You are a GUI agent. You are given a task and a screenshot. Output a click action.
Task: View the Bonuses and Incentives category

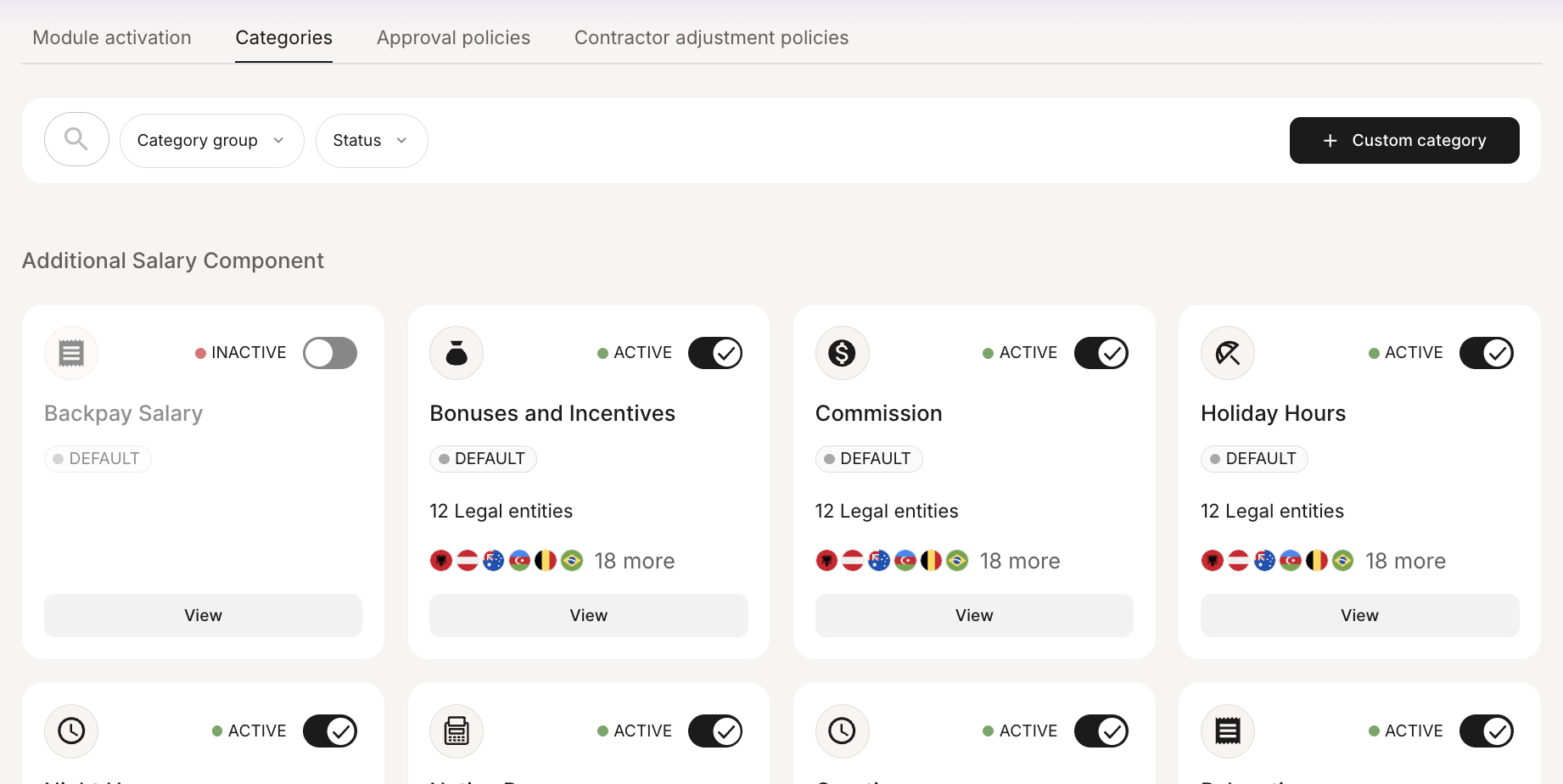(589, 615)
